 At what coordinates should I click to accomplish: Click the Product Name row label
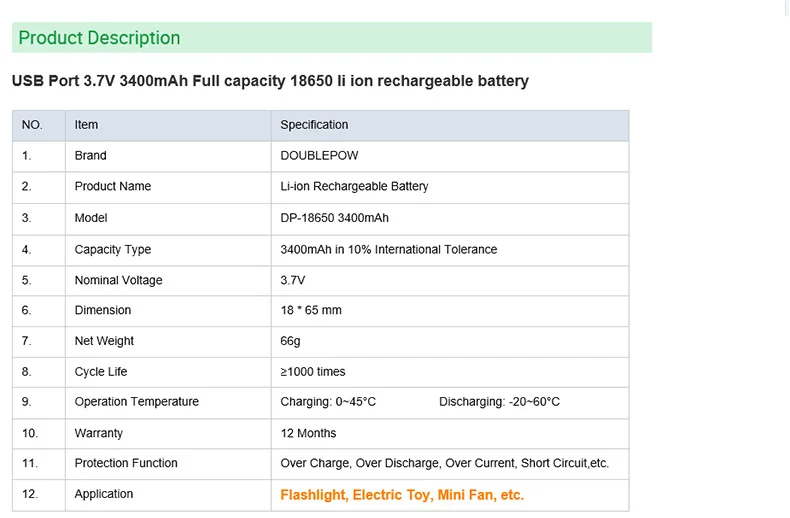point(113,186)
